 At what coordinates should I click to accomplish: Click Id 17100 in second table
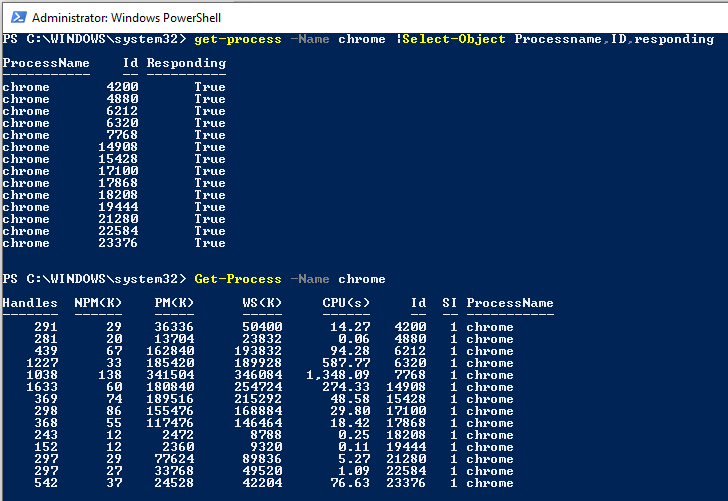pyautogui.click(x=406, y=411)
